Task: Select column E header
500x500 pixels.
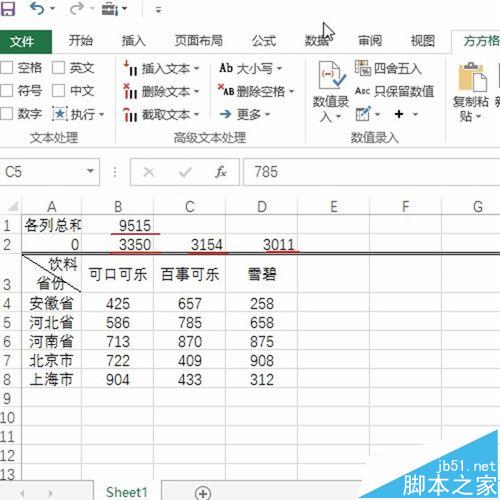Action: click(334, 207)
